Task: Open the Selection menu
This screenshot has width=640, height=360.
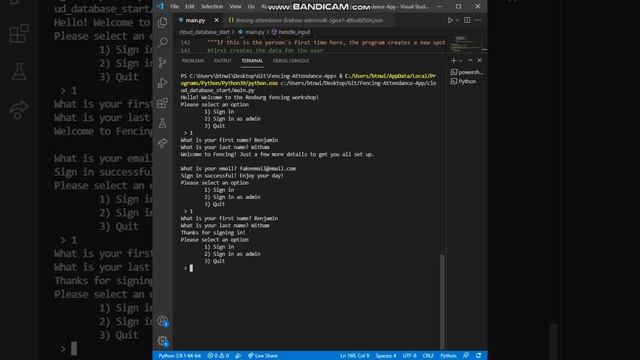Action: point(212,7)
